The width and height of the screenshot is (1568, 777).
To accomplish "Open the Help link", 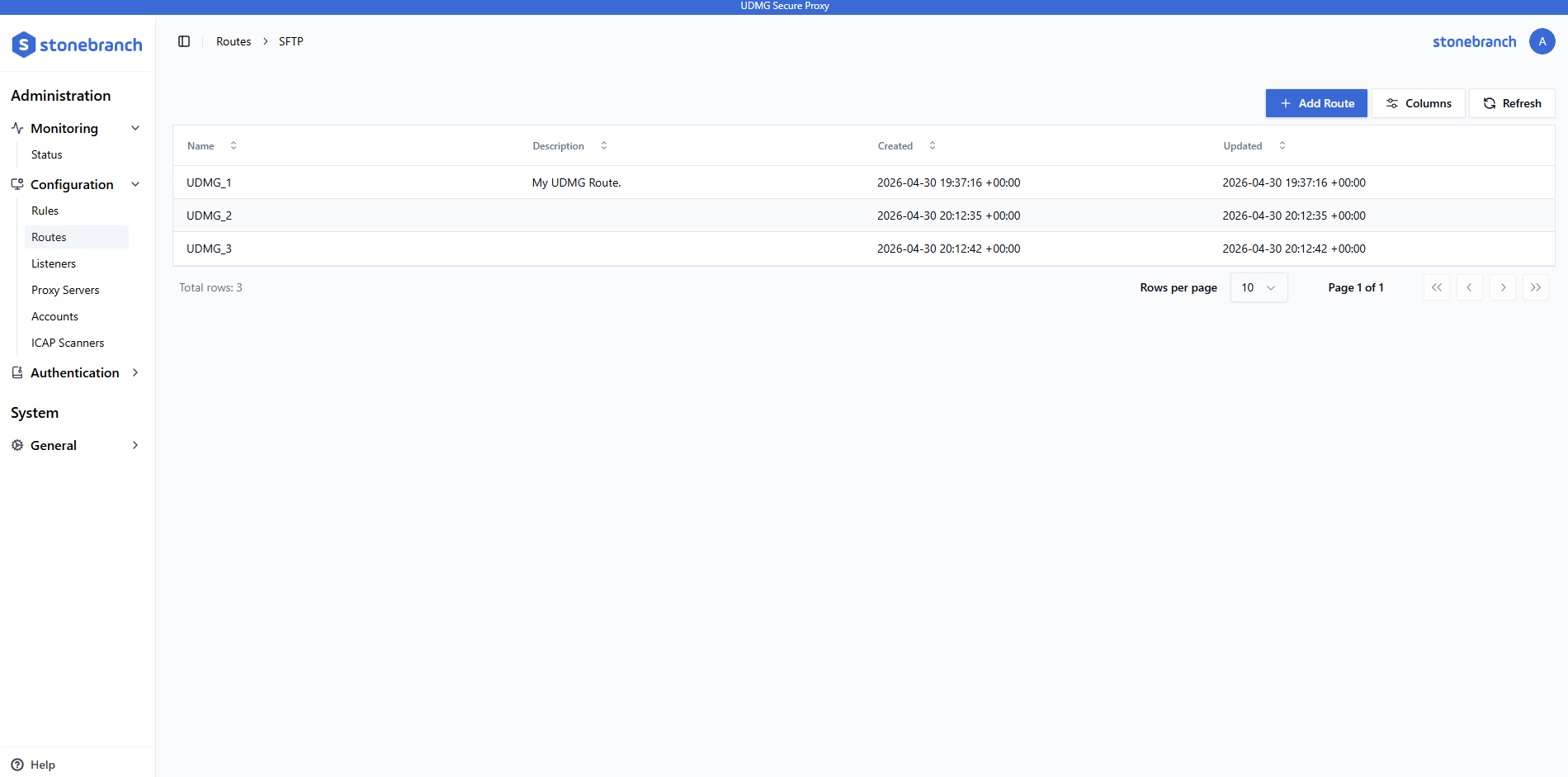I will coord(43,765).
